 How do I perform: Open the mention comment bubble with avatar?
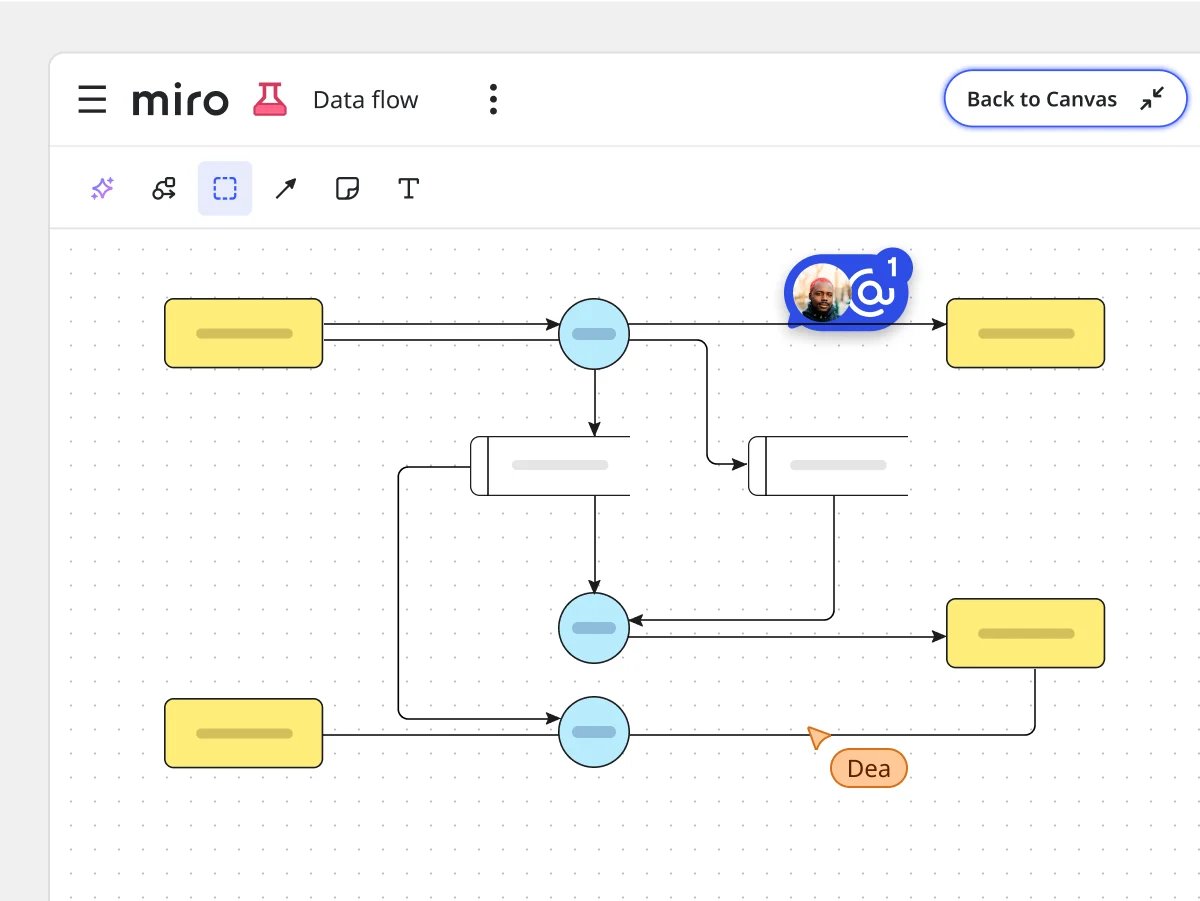coord(848,292)
